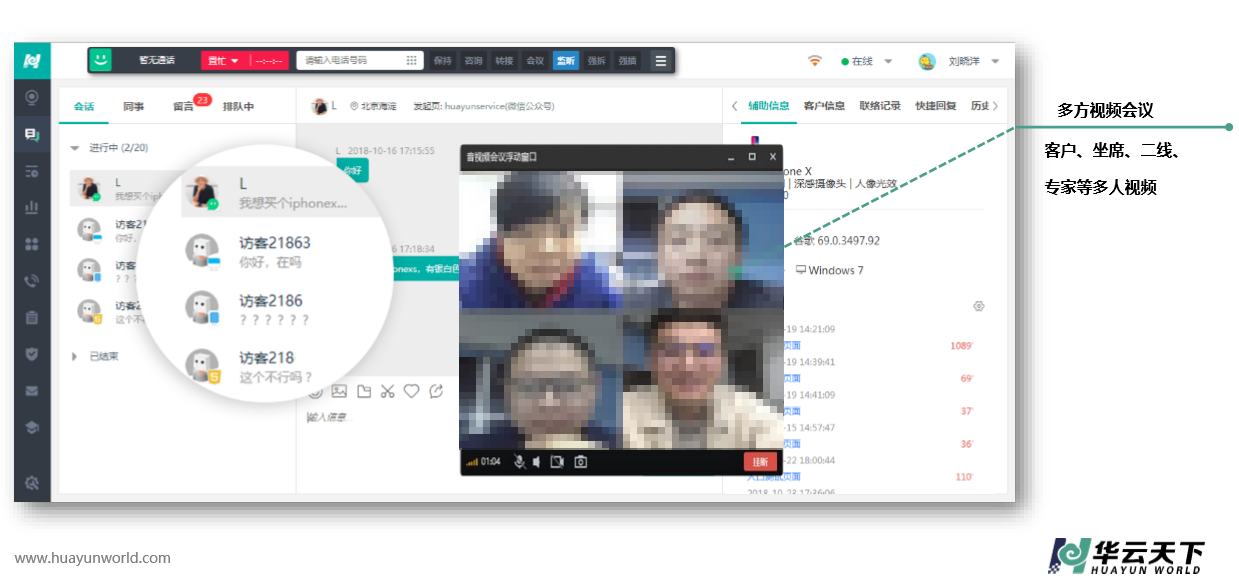The height and width of the screenshot is (578, 1239).
Task: Click the file folder attachment icon
Action: click(363, 391)
